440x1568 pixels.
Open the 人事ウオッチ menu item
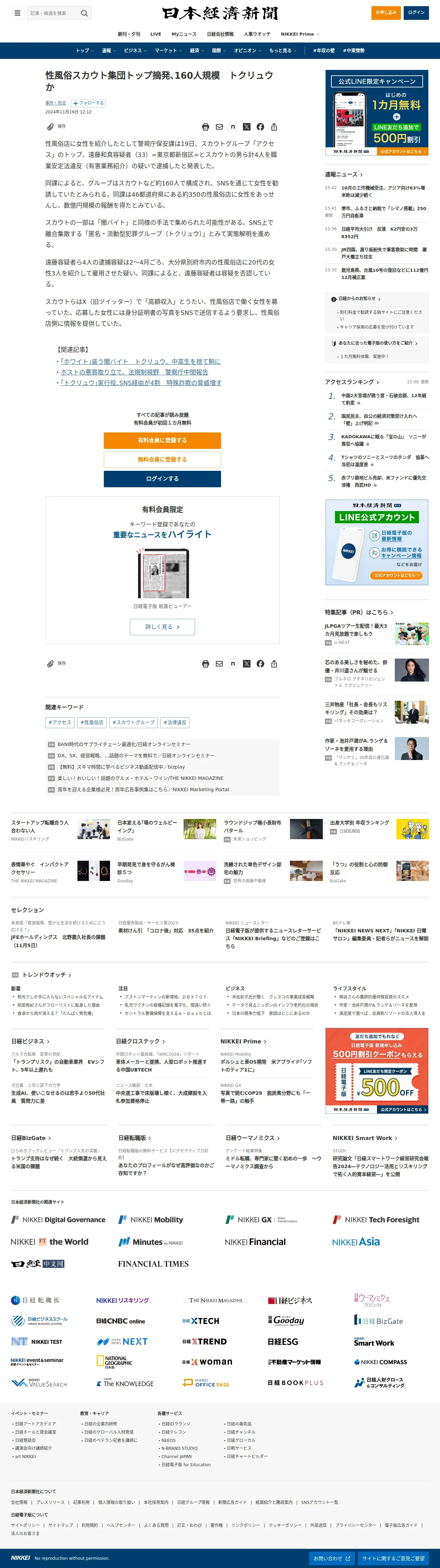click(x=257, y=34)
